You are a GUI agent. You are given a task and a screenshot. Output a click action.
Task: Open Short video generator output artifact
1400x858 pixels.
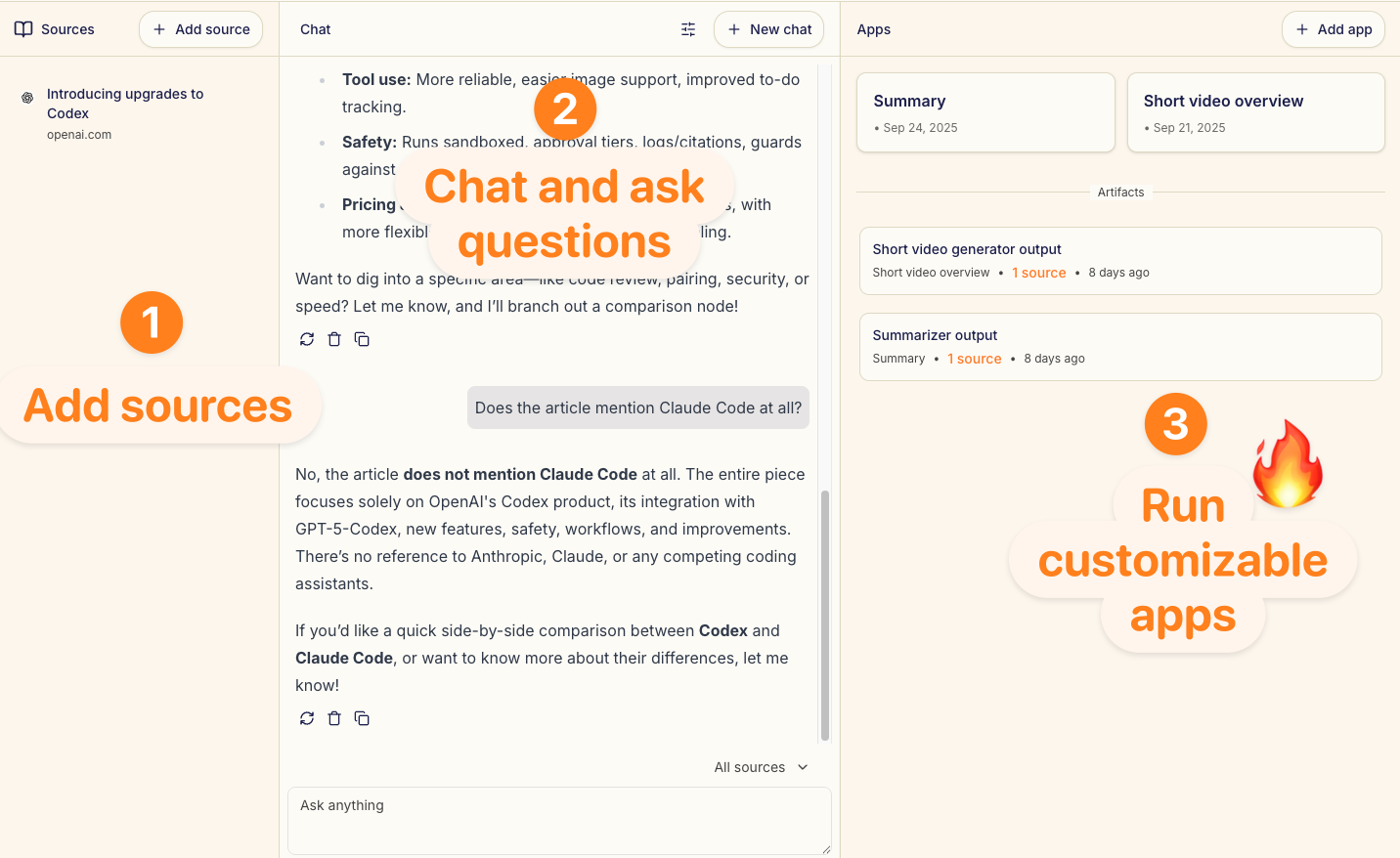pos(1119,260)
